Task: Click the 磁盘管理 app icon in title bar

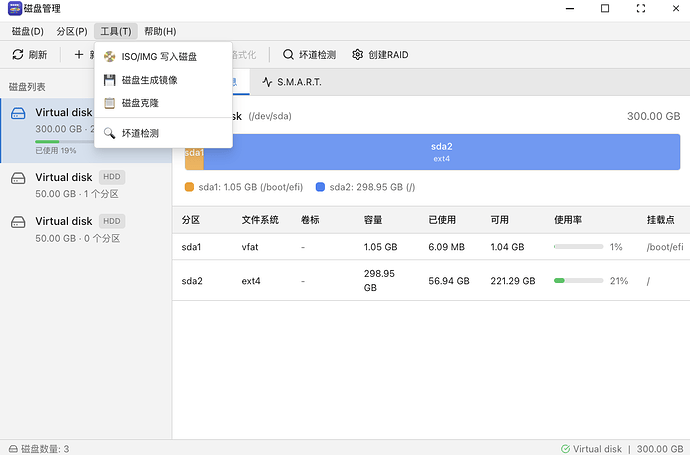Action: pyautogui.click(x=13, y=9)
